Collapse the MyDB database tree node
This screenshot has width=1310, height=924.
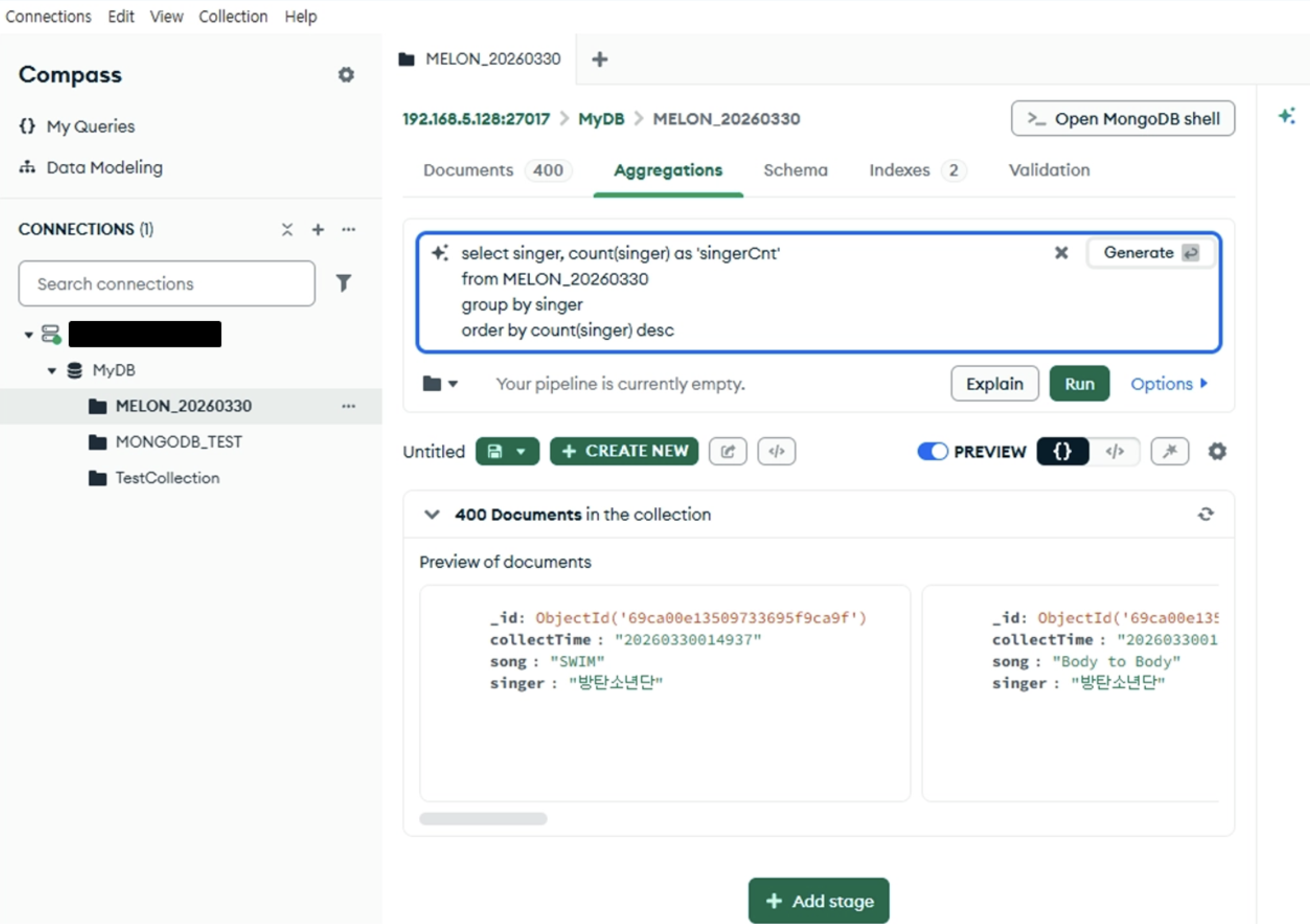pyautogui.click(x=52, y=371)
